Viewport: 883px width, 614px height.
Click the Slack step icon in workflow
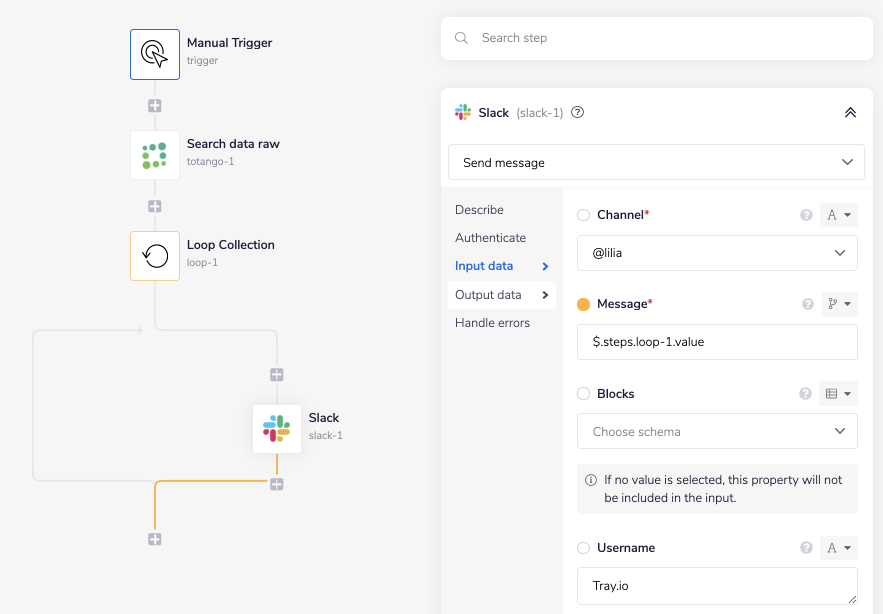277,429
